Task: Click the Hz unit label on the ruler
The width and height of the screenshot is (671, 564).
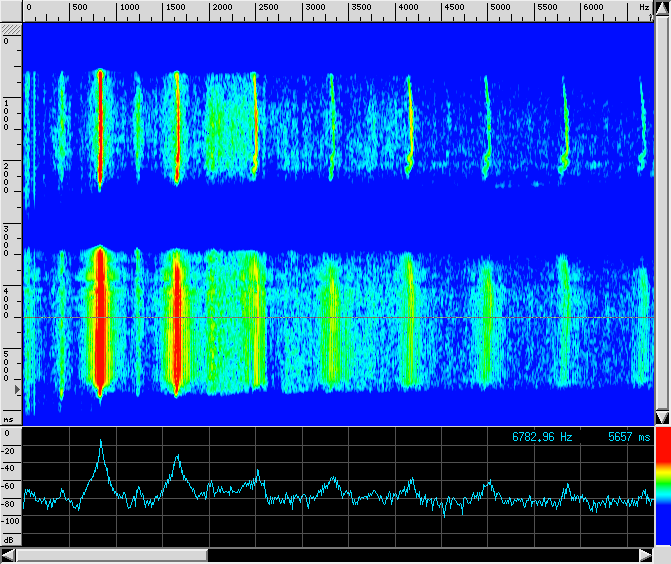Action: [643, 8]
